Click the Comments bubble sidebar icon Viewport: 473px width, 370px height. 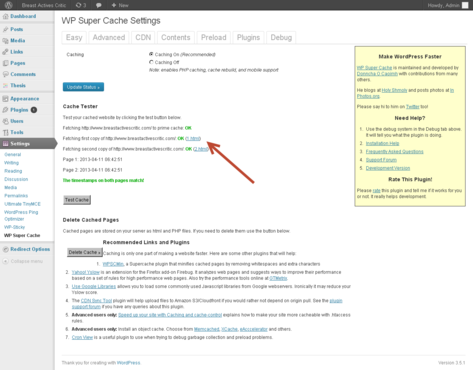pyautogui.click(x=5, y=74)
